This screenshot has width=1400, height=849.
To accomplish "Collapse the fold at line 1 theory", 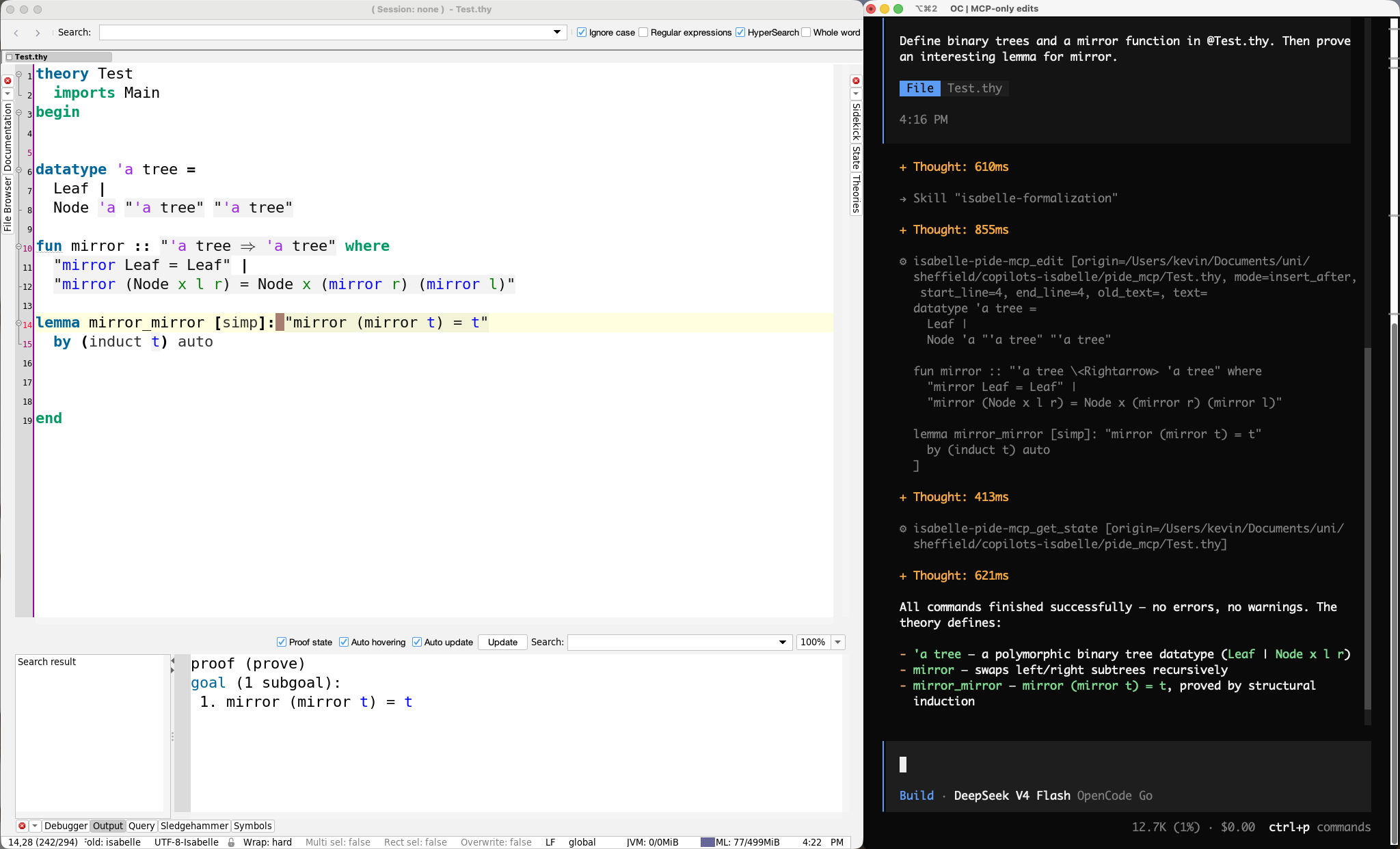I will click(x=19, y=74).
